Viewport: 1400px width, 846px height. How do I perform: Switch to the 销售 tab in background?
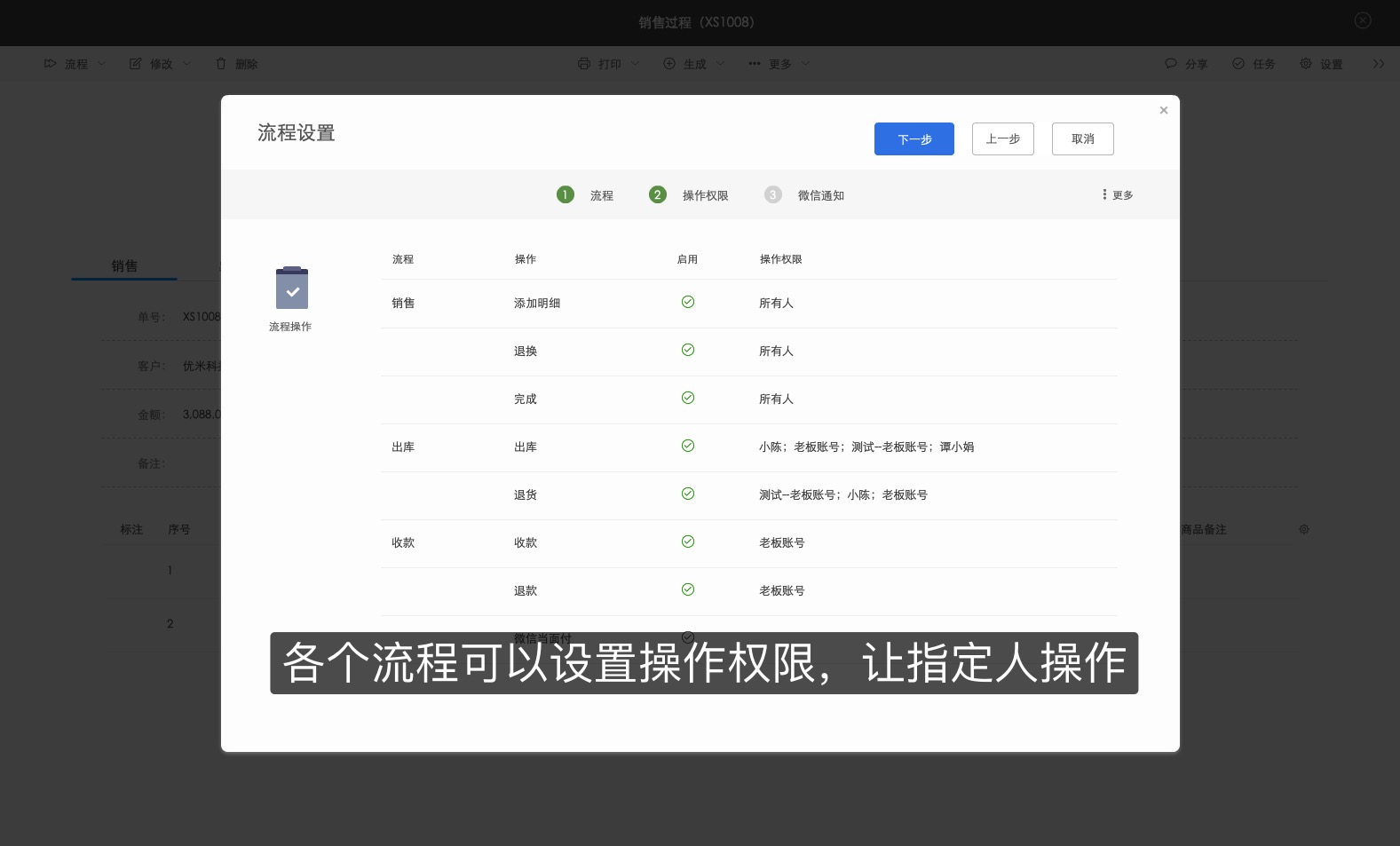point(124,266)
